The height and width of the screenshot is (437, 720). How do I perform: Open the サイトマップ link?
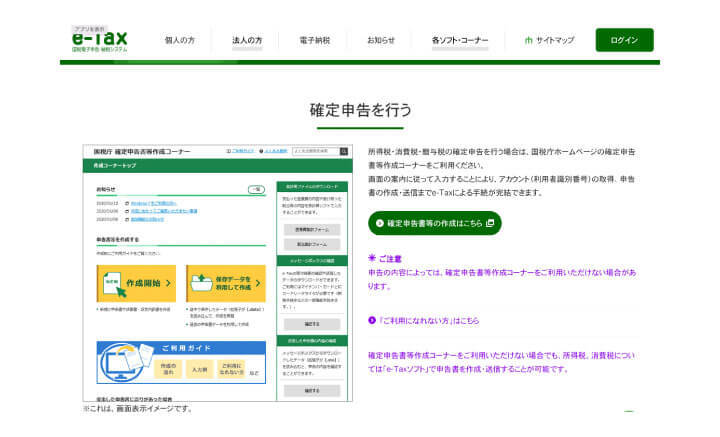point(555,41)
